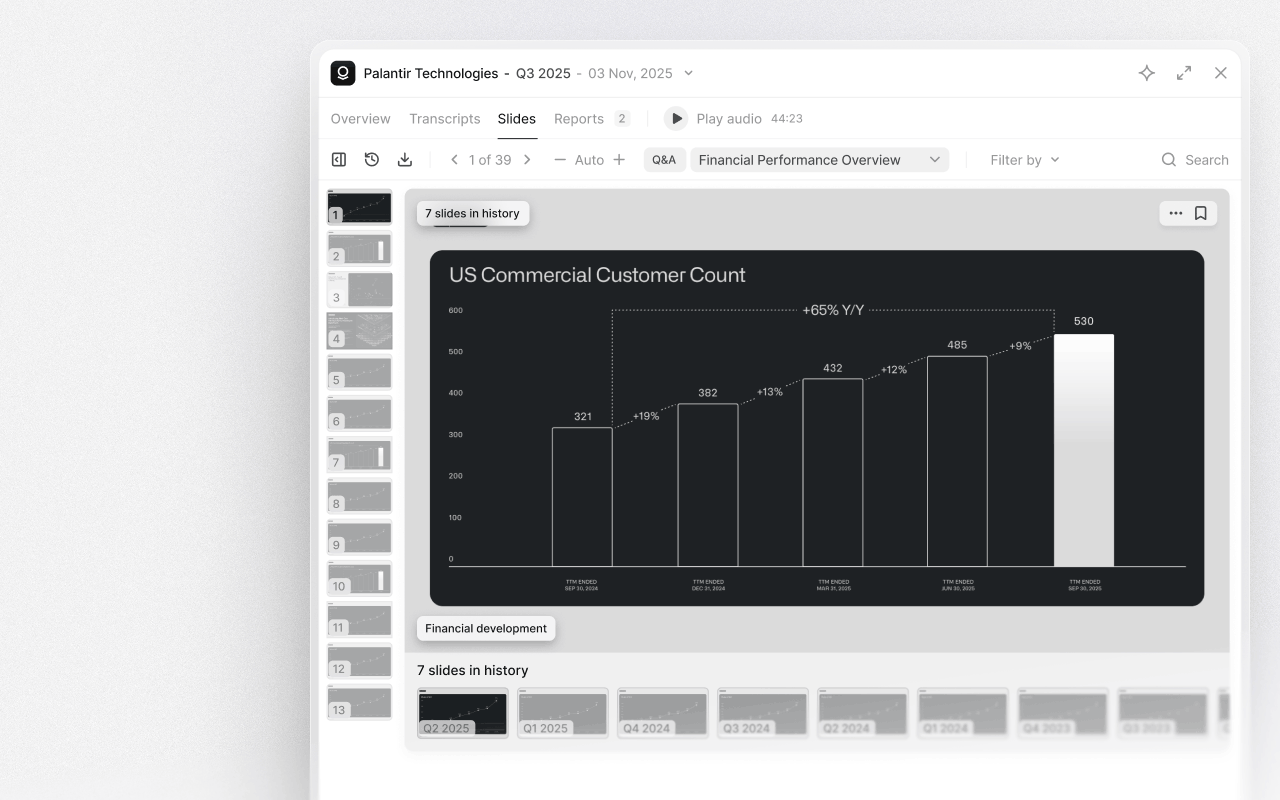Go to the previous slide
This screenshot has width=1280, height=800.
click(454, 160)
